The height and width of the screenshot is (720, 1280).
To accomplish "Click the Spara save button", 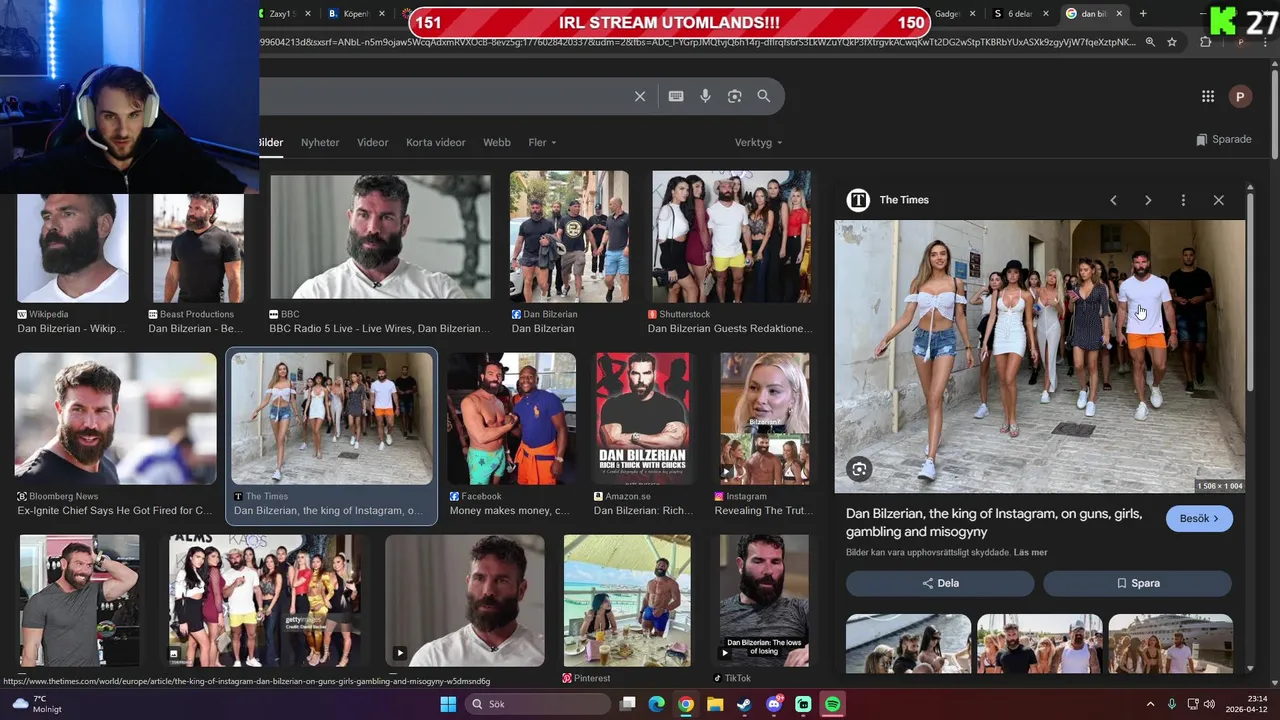I will pyautogui.click(x=1137, y=583).
